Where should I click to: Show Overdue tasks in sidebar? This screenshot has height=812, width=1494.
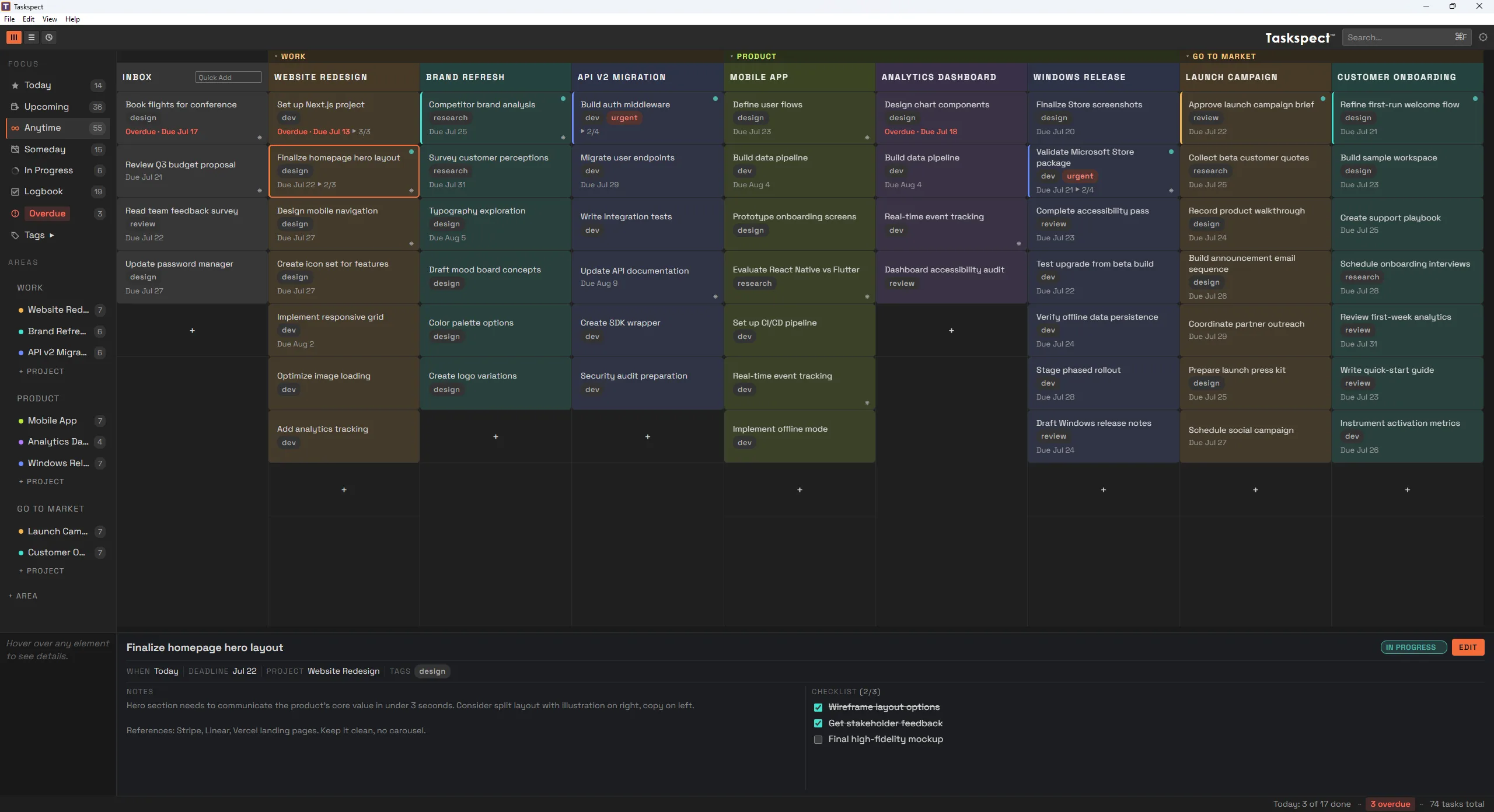[58, 213]
